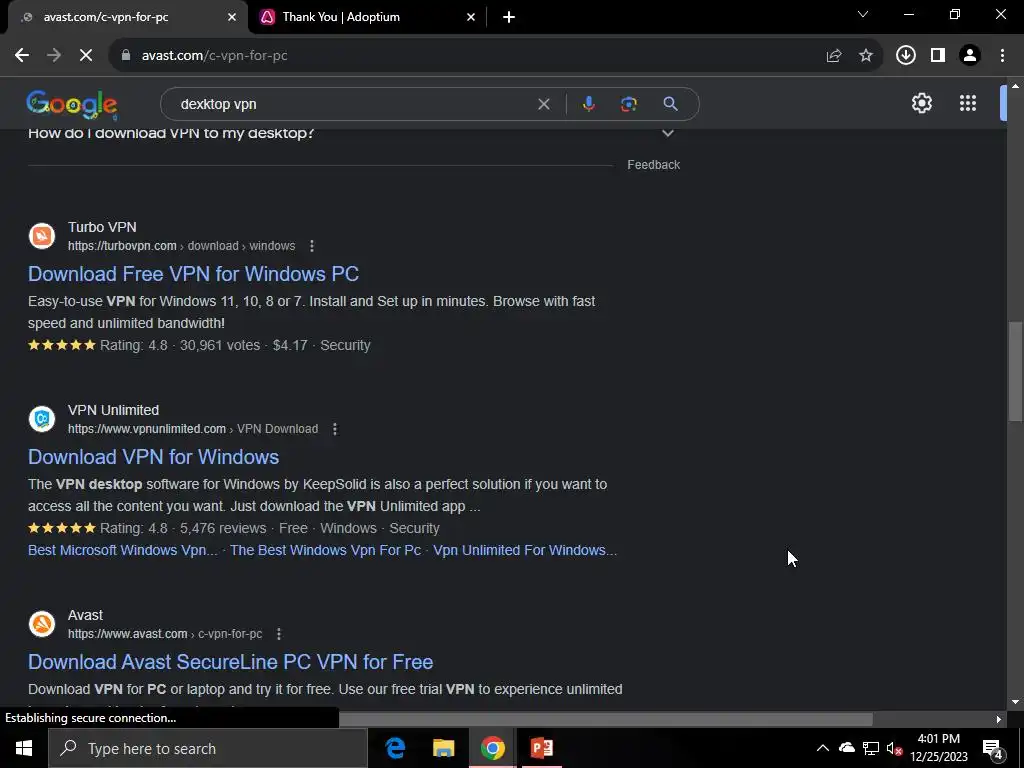The image size is (1024, 768).
Task: Open the taskbar clock and date
Action: point(938,748)
